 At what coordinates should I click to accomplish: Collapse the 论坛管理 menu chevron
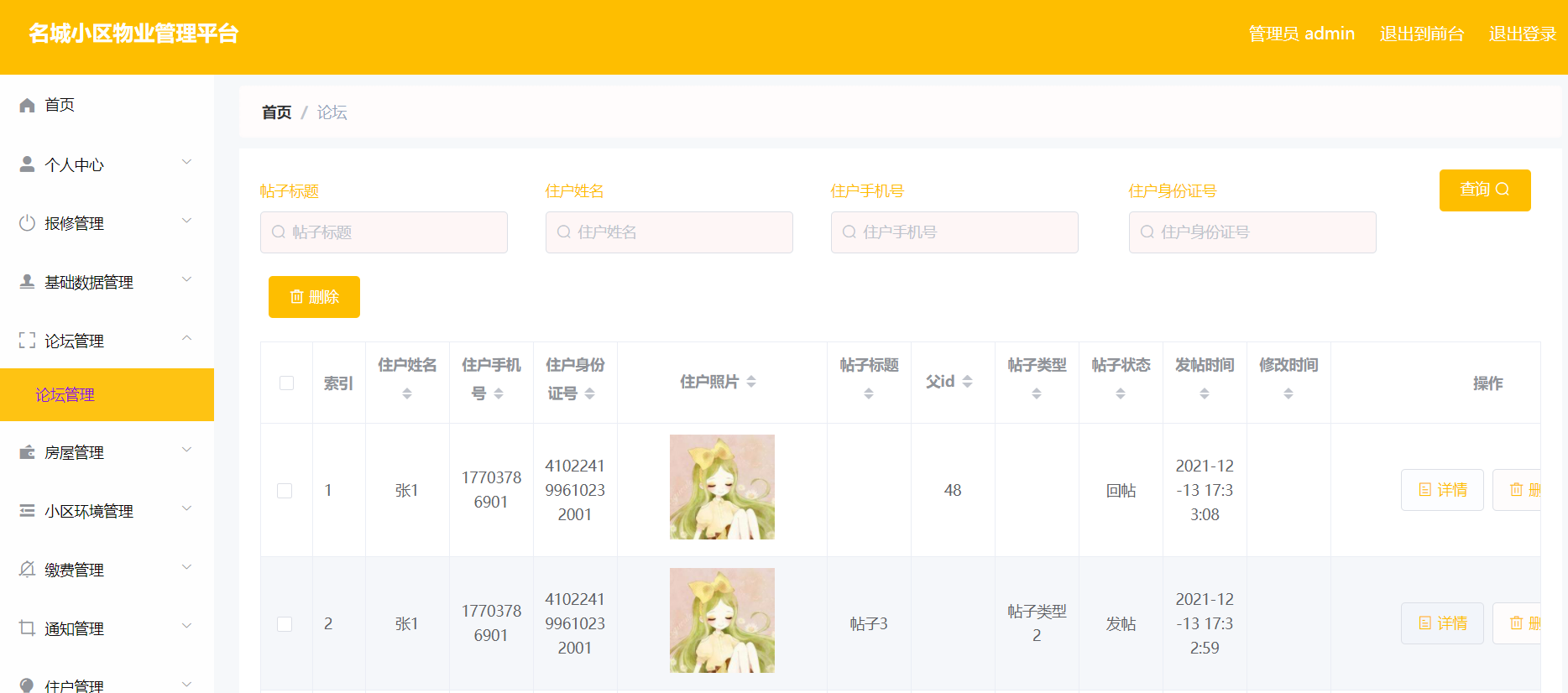tap(187, 338)
